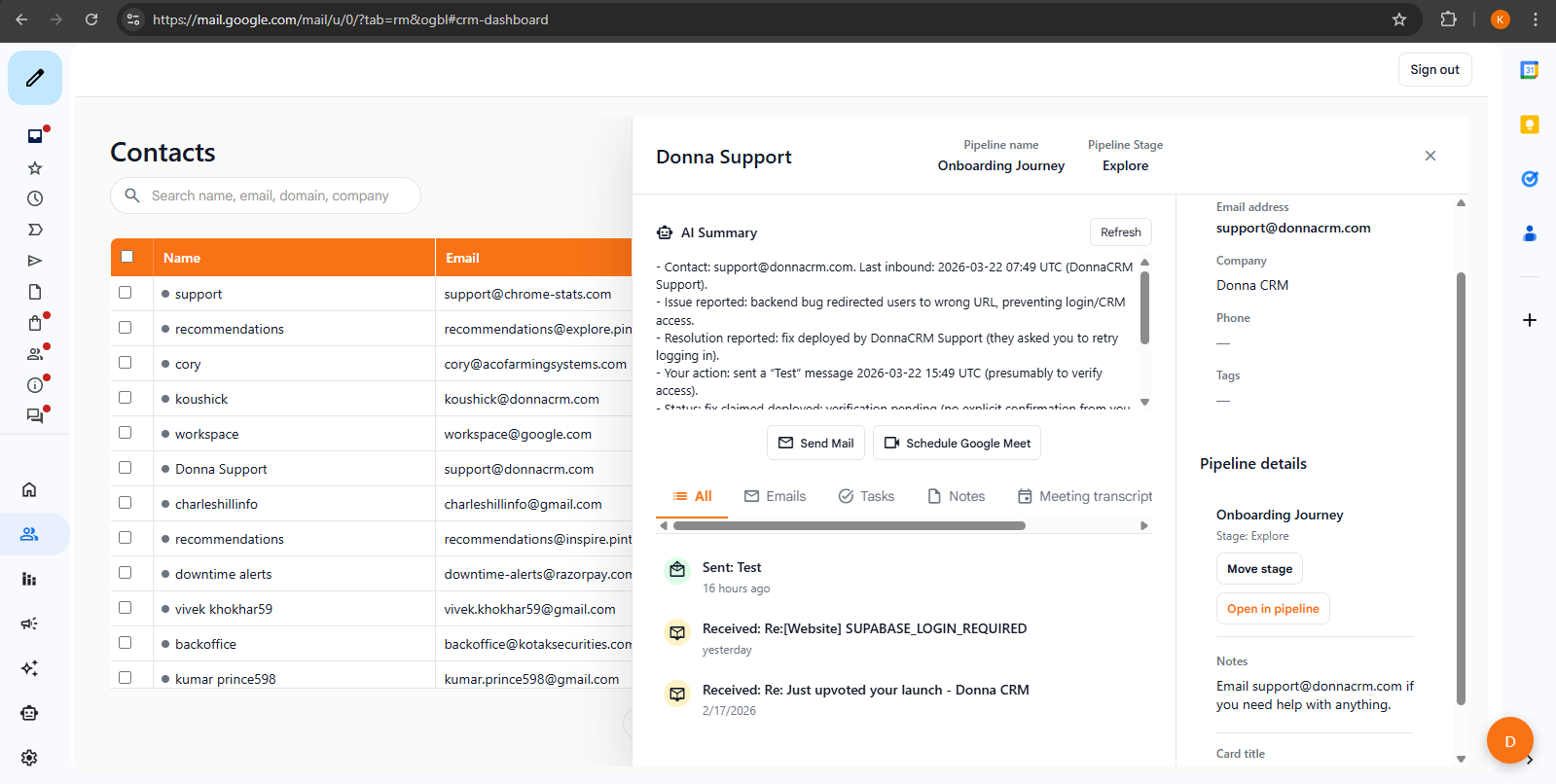Open the highlighted Contacts icon in sidebar
The image size is (1556, 784).
pyautogui.click(x=29, y=534)
